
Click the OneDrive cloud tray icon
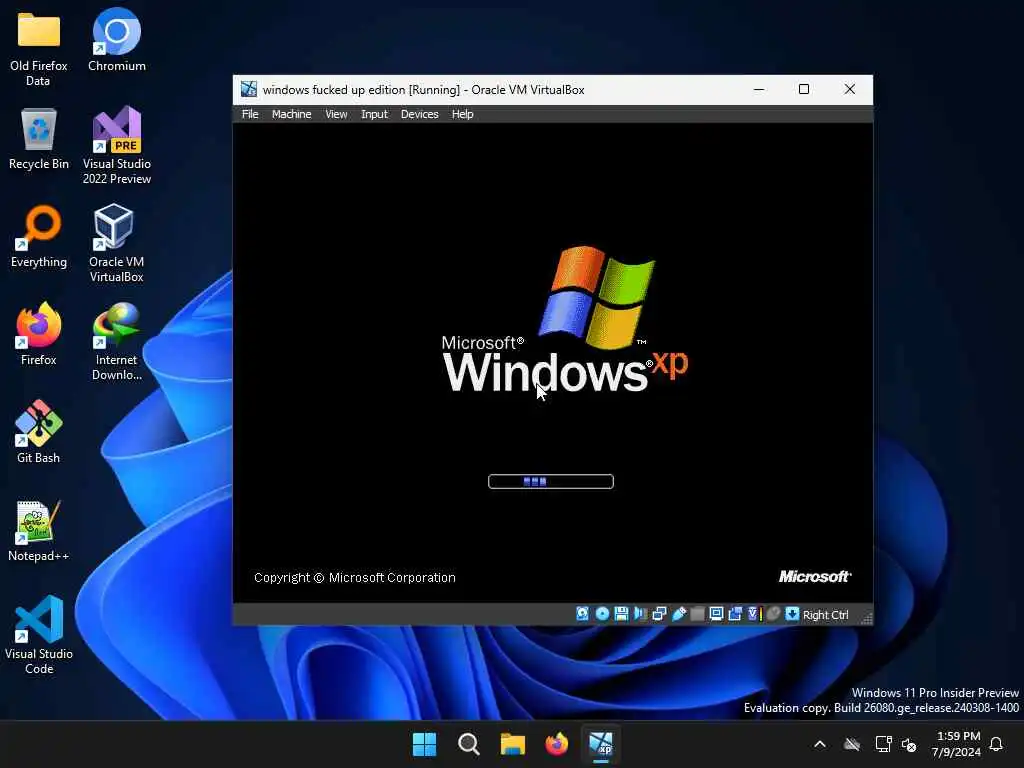tap(852, 744)
